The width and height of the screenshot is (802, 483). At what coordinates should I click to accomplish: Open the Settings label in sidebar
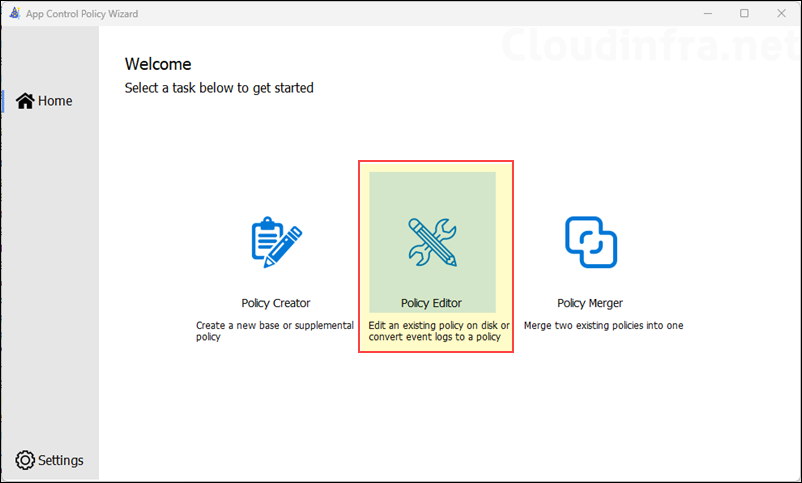pyautogui.click(x=61, y=460)
